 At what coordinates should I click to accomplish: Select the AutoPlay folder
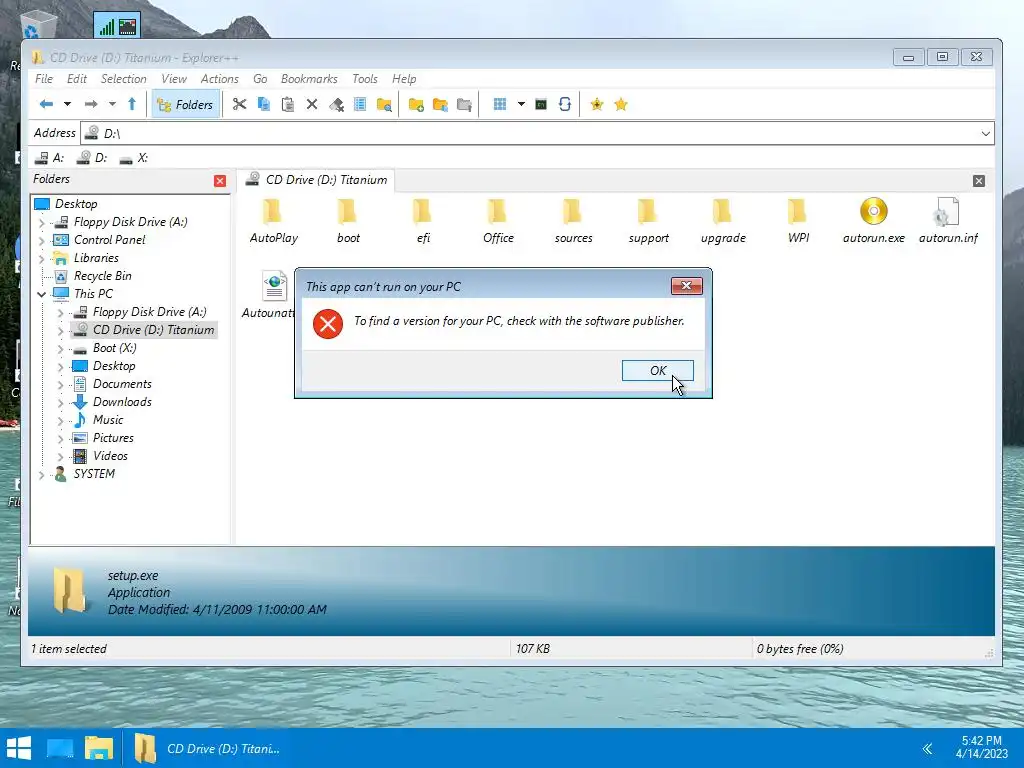[x=273, y=221]
